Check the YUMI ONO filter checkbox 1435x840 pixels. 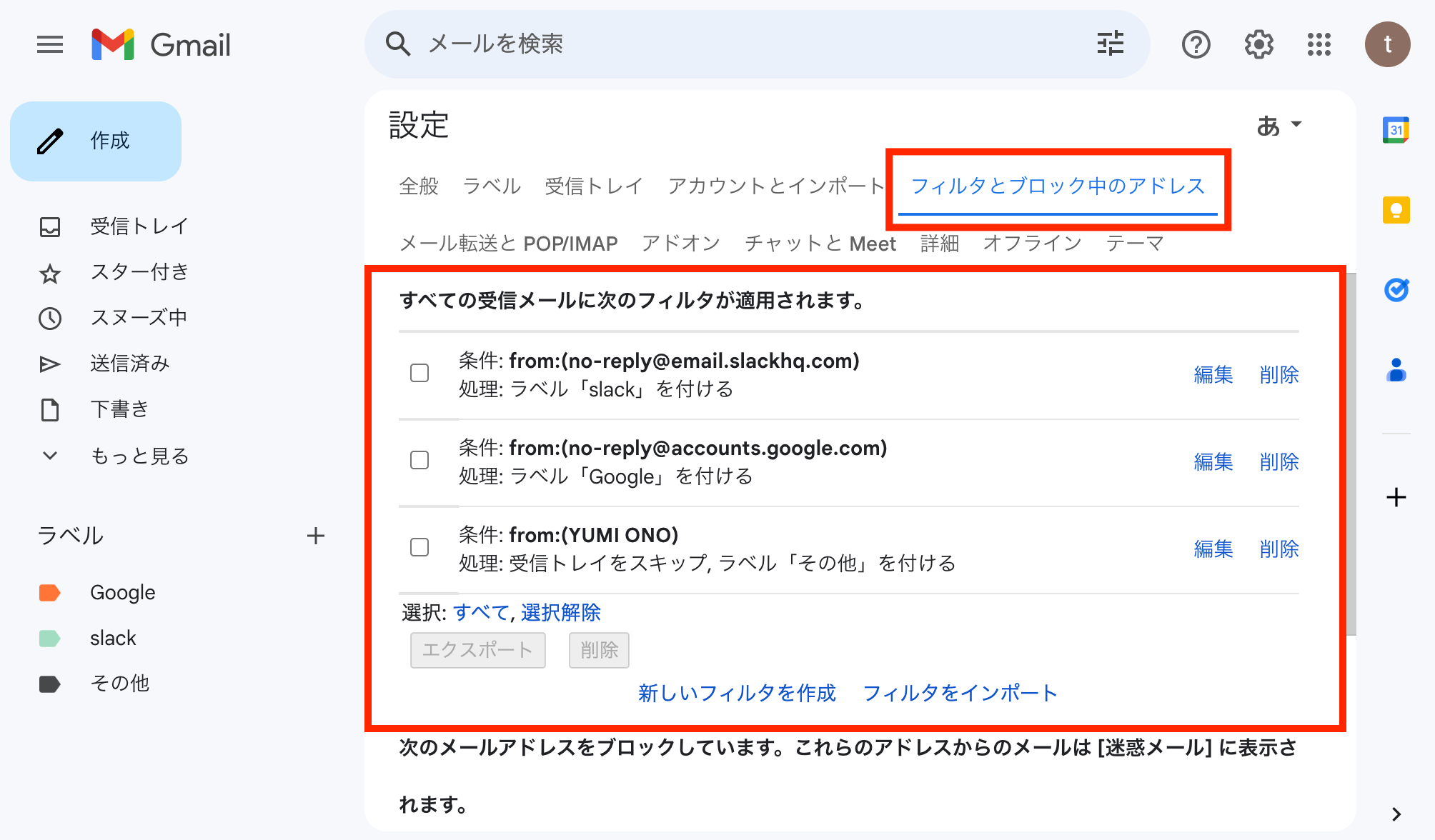click(x=419, y=547)
